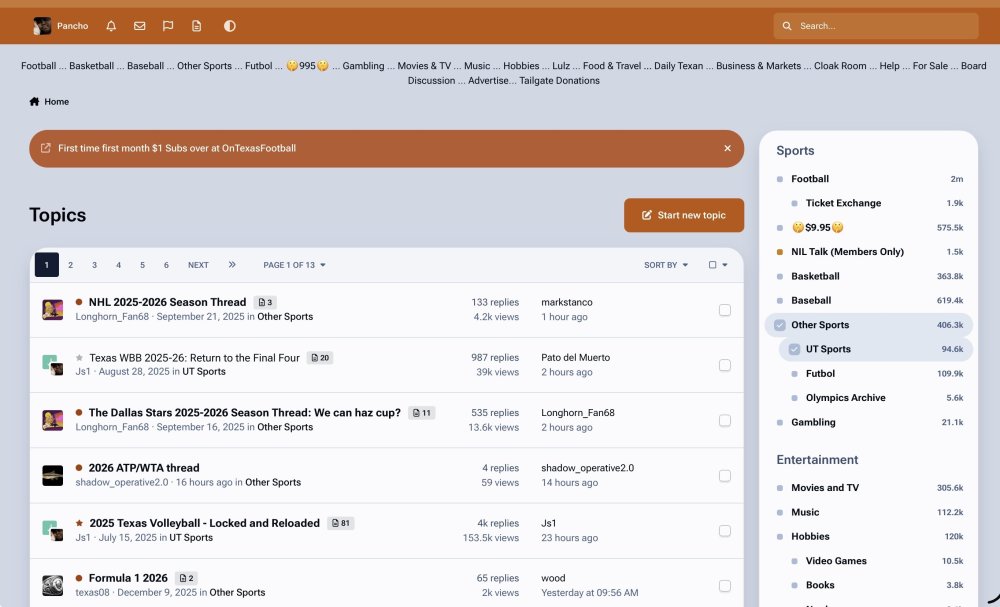This screenshot has height=607, width=1000.
Task: Toggle the dark mode contrast icon
Action: [x=230, y=26]
